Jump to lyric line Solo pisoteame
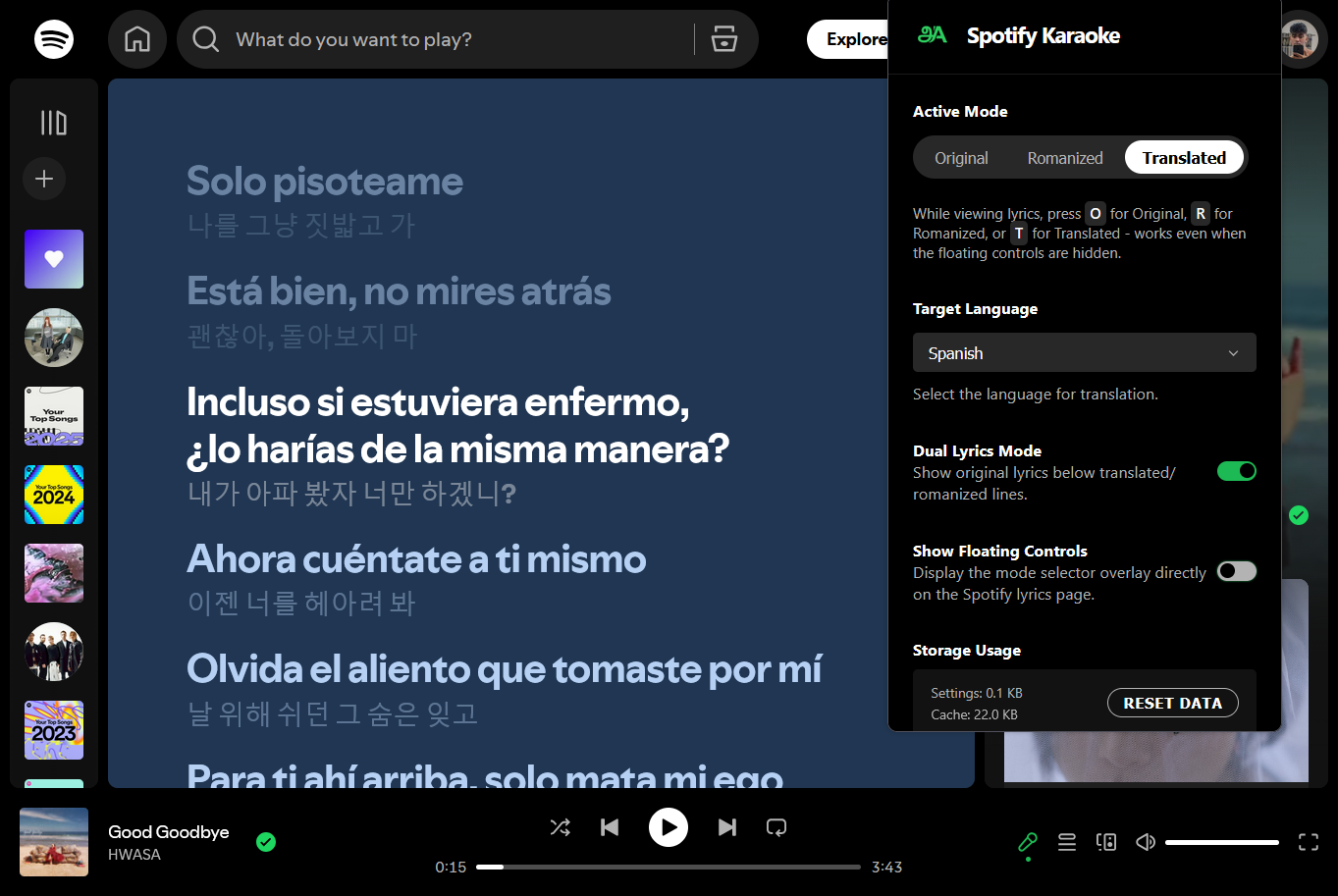This screenshot has height=896, width=1338. 325,182
